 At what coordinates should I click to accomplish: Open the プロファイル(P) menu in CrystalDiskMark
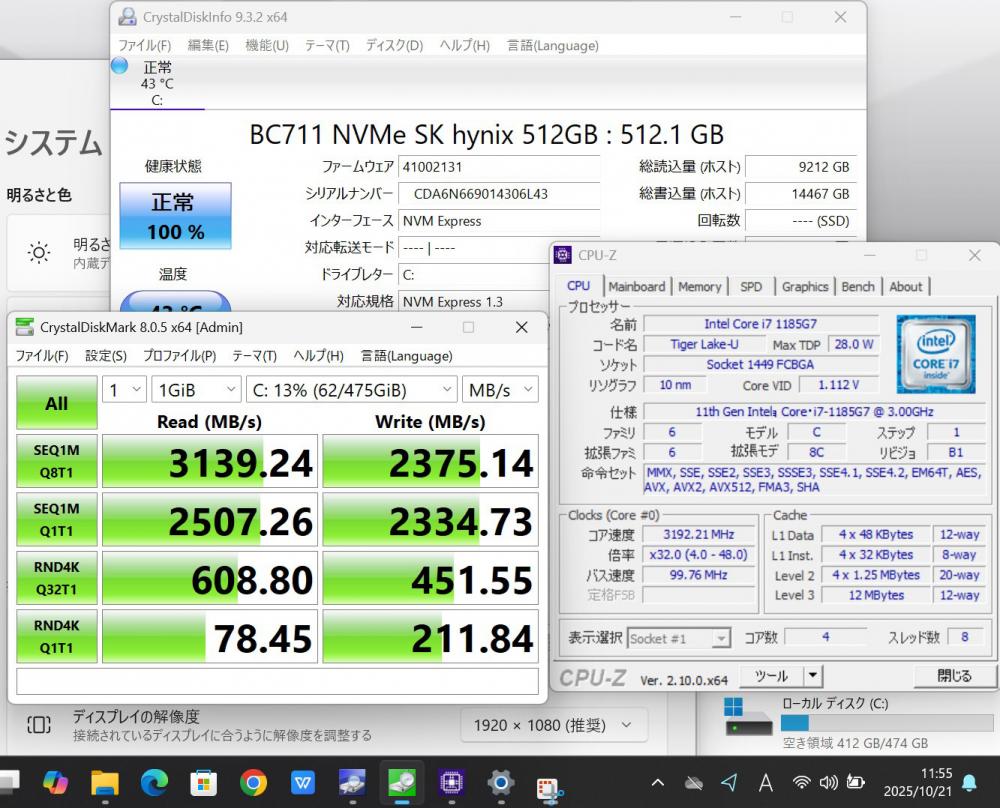[x=179, y=355]
